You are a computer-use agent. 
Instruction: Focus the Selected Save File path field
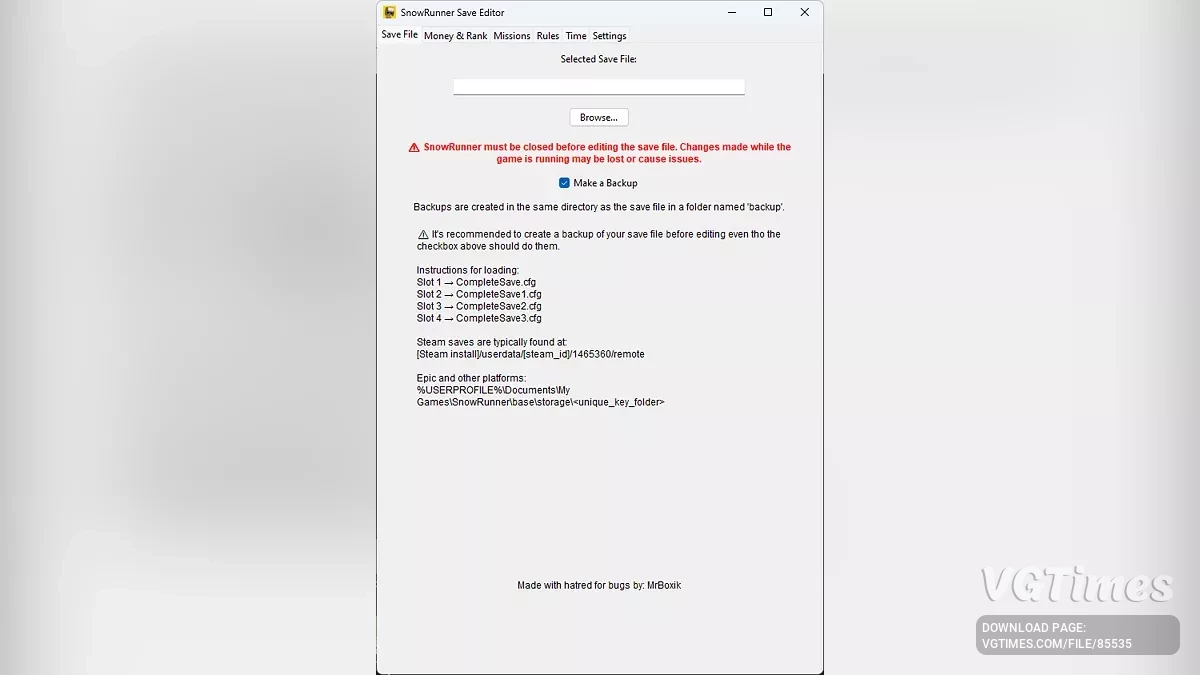pos(599,87)
